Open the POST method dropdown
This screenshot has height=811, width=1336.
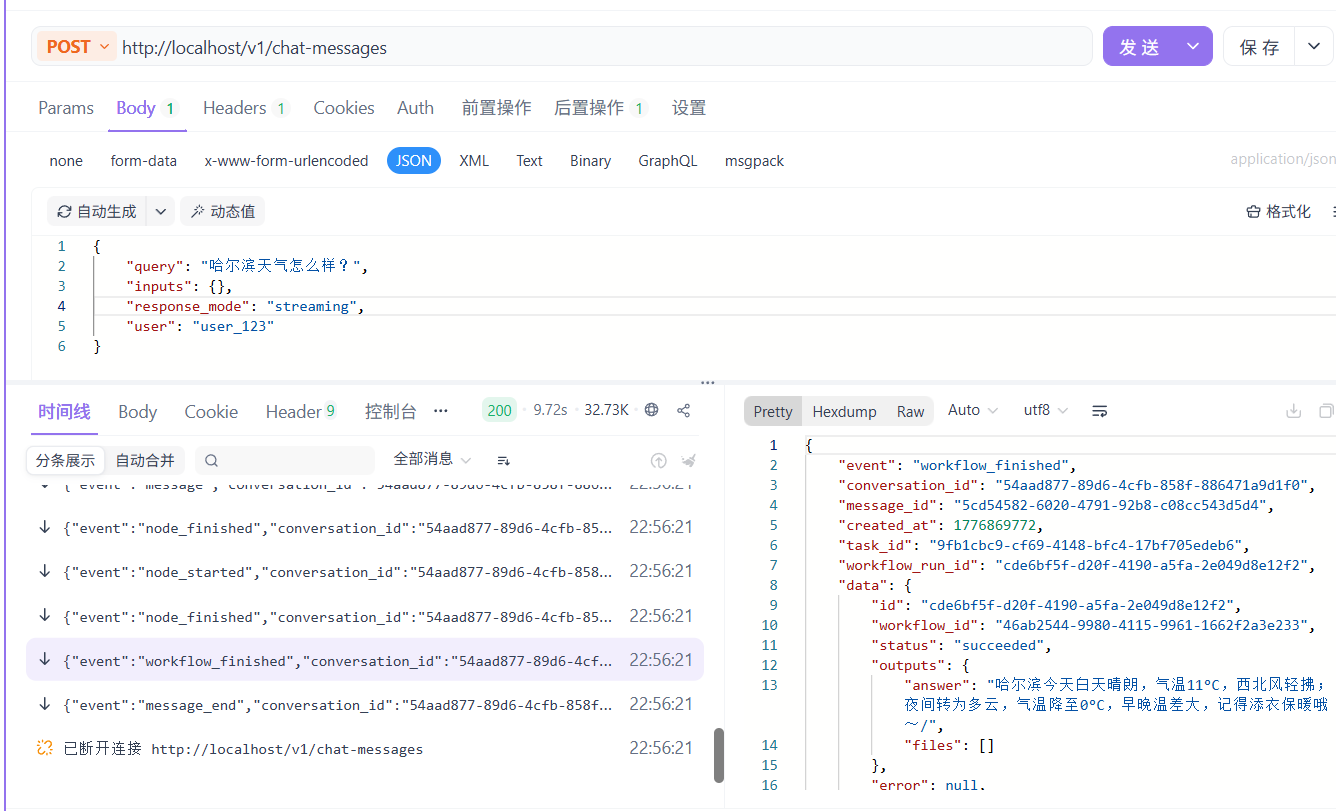77,47
